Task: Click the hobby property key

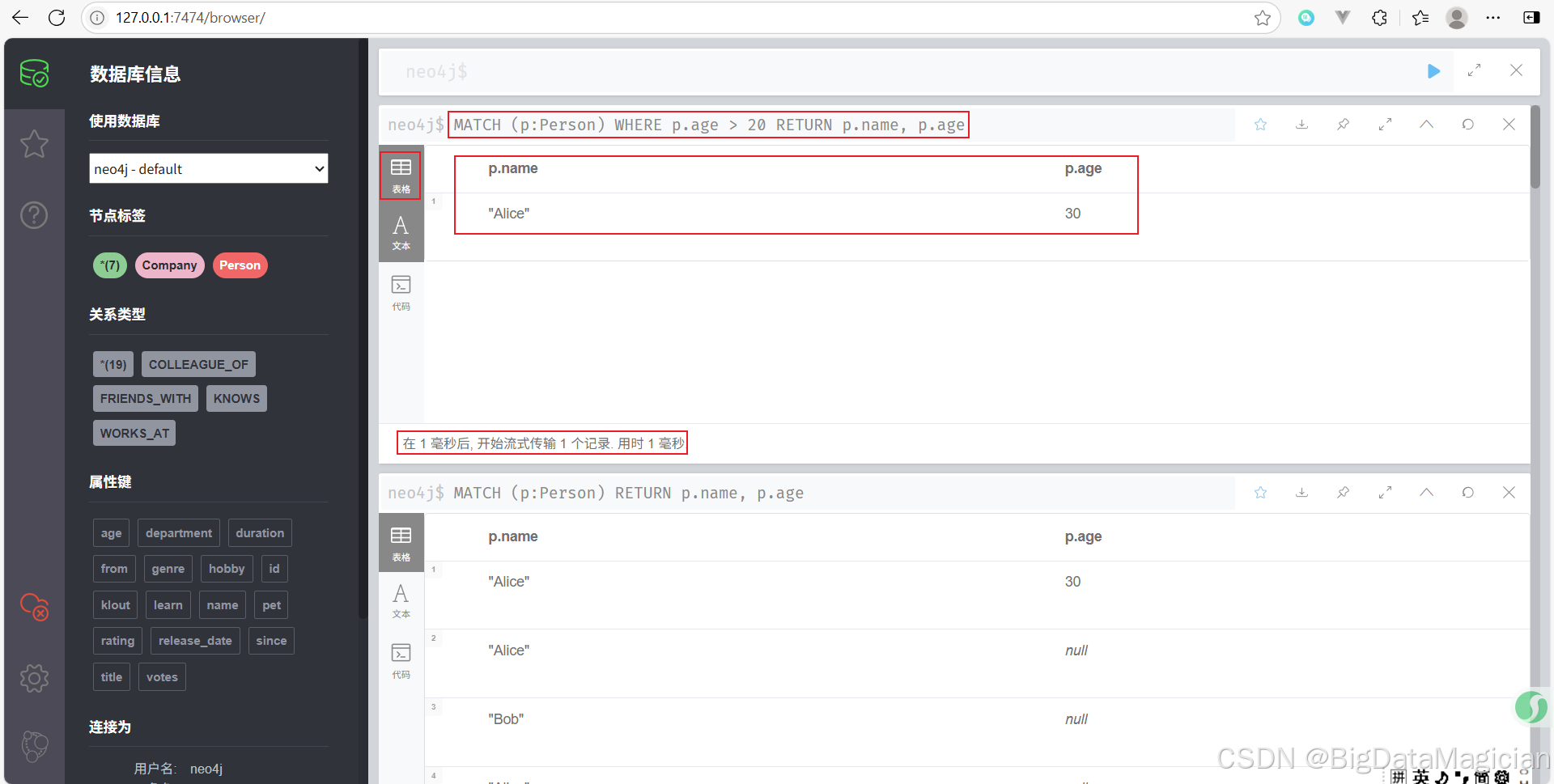Action: [x=227, y=569]
